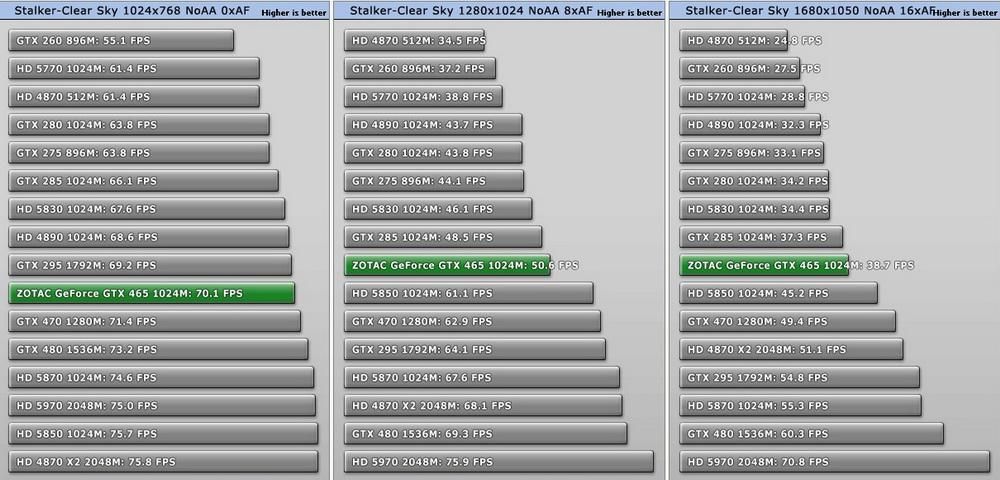
Task: Select the HD 5850 1024M 45.2 FPS bar
Action: tap(779, 293)
